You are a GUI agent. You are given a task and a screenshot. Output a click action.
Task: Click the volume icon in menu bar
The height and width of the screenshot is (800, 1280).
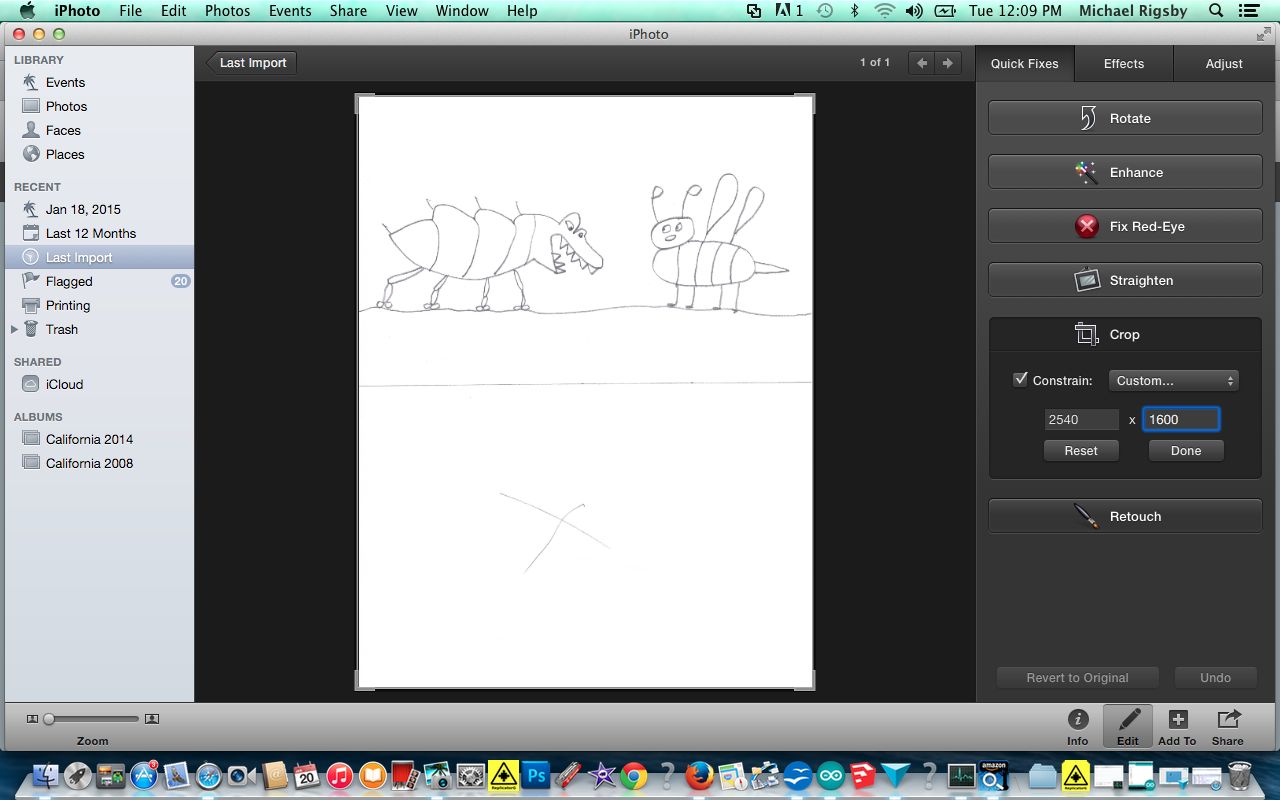pyautogui.click(x=914, y=11)
